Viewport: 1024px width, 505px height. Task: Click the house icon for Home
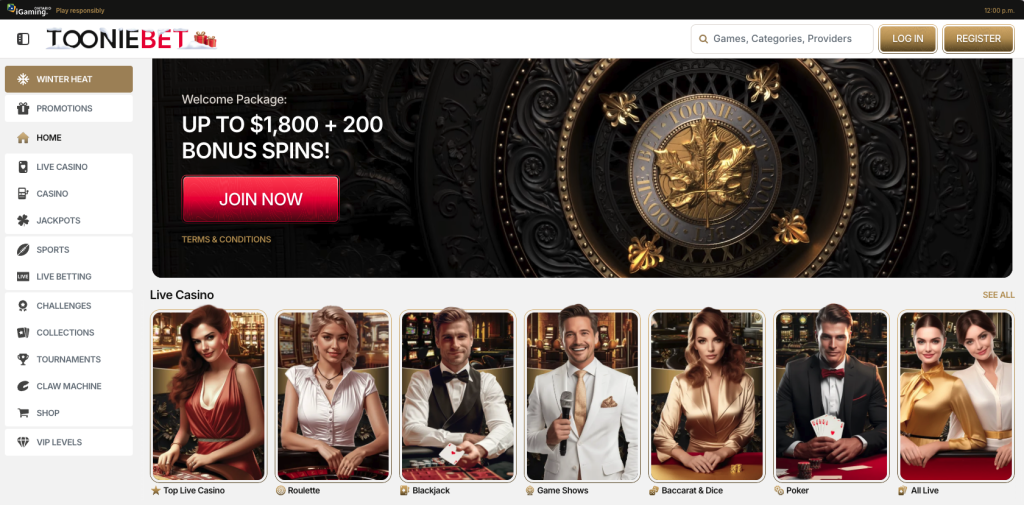[23, 138]
